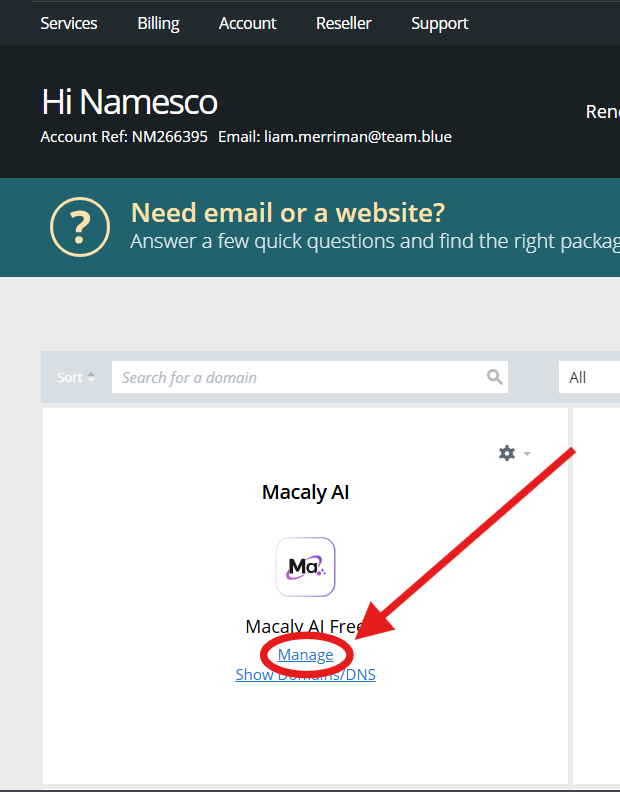The image size is (620, 792).
Task: Open the Billing menu
Action: [x=158, y=23]
